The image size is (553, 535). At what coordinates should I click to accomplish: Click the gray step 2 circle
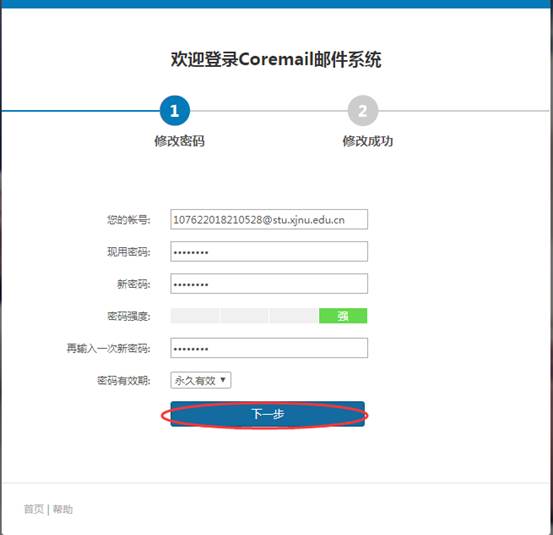coord(363,111)
